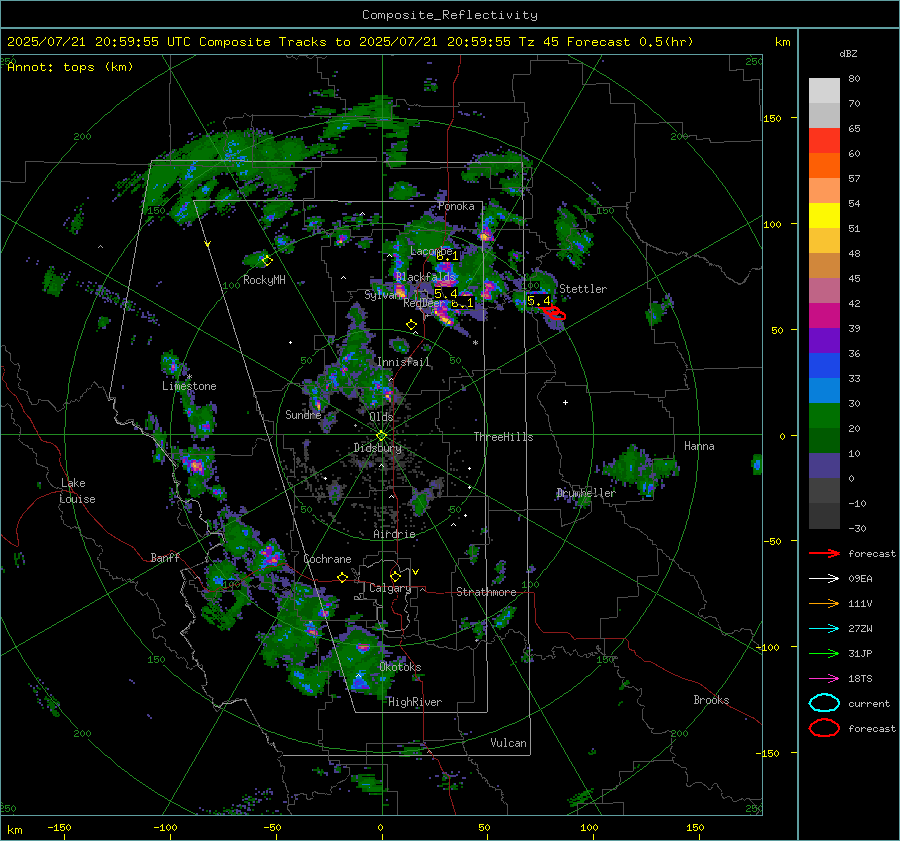Image resolution: width=900 pixels, height=841 pixels.
Task: Click the cyan 27ZW track arrow
Action: point(824,629)
